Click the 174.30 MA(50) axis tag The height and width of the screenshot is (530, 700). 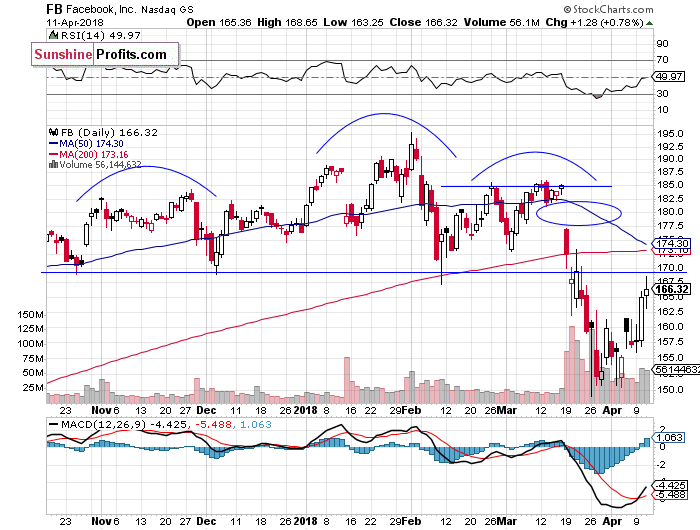pyautogui.click(x=671, y=243)
